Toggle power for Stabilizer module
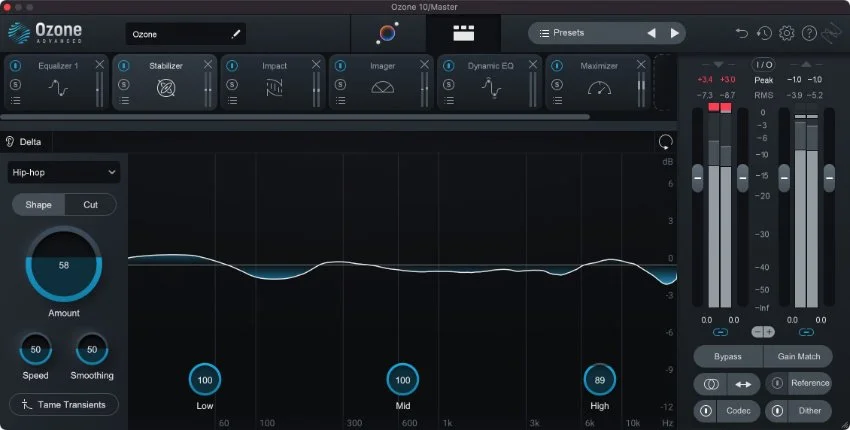 [x=124, y=66]
